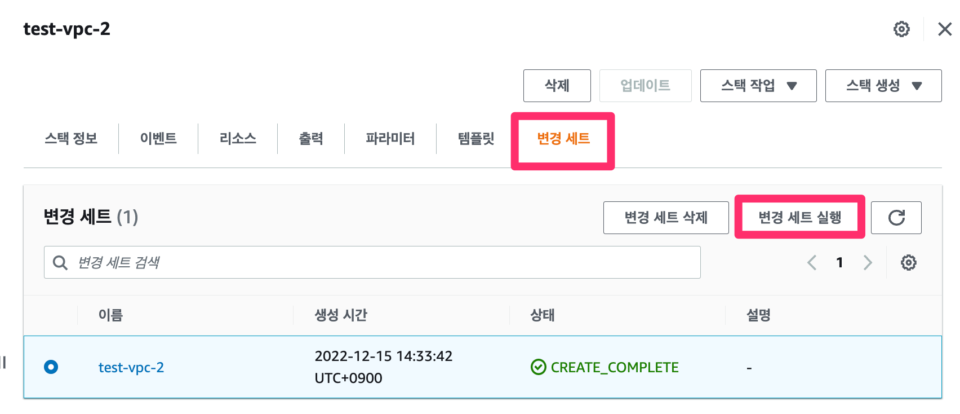This screenshot has width=960, height=414.
Task: Go to the previous page arrow
Action: point(812,263)
